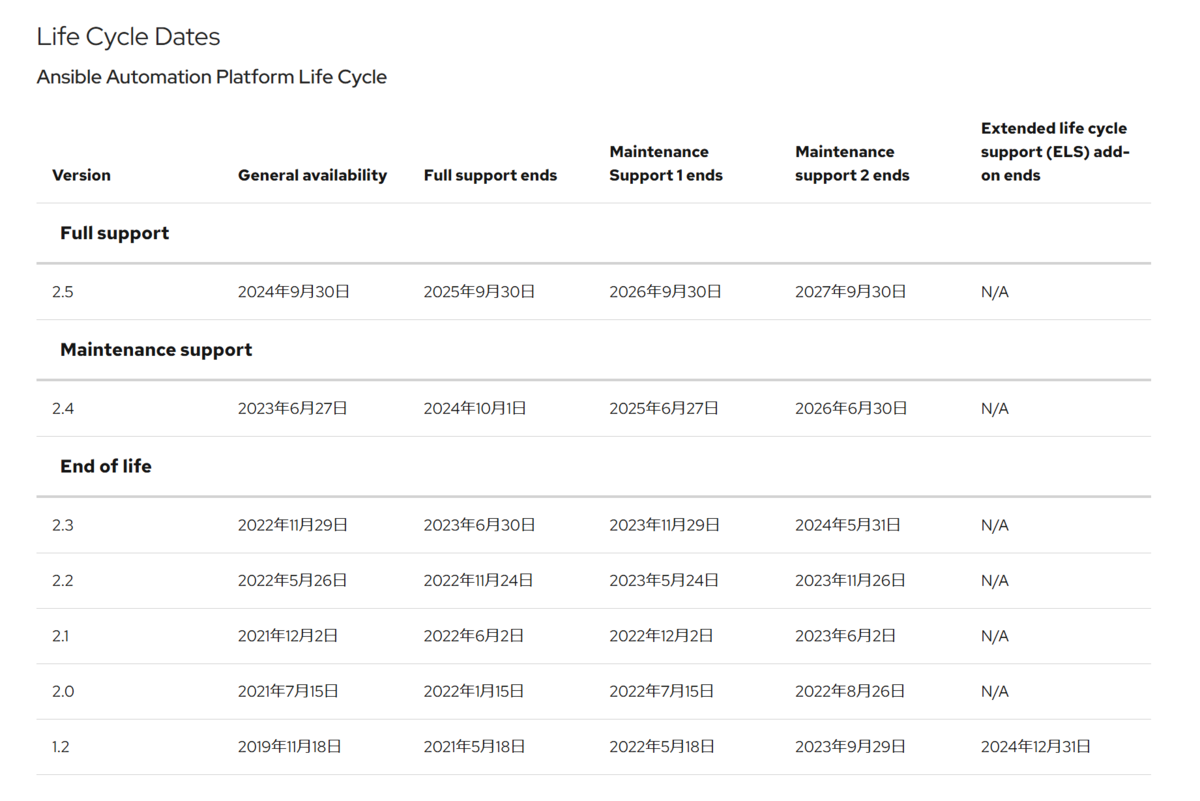Click 'N/A' in the 2.4 row
Screen dimensions: 1200x801
click(995, 408)
